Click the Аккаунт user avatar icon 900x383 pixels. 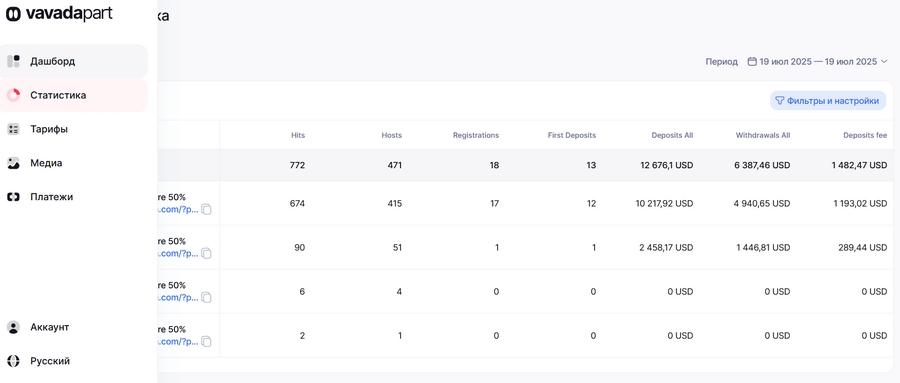click(13, 327)
